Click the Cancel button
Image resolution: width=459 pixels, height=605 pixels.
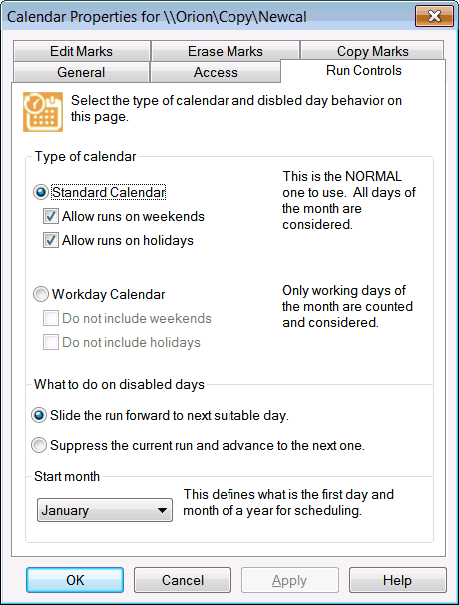click(182, 580)
